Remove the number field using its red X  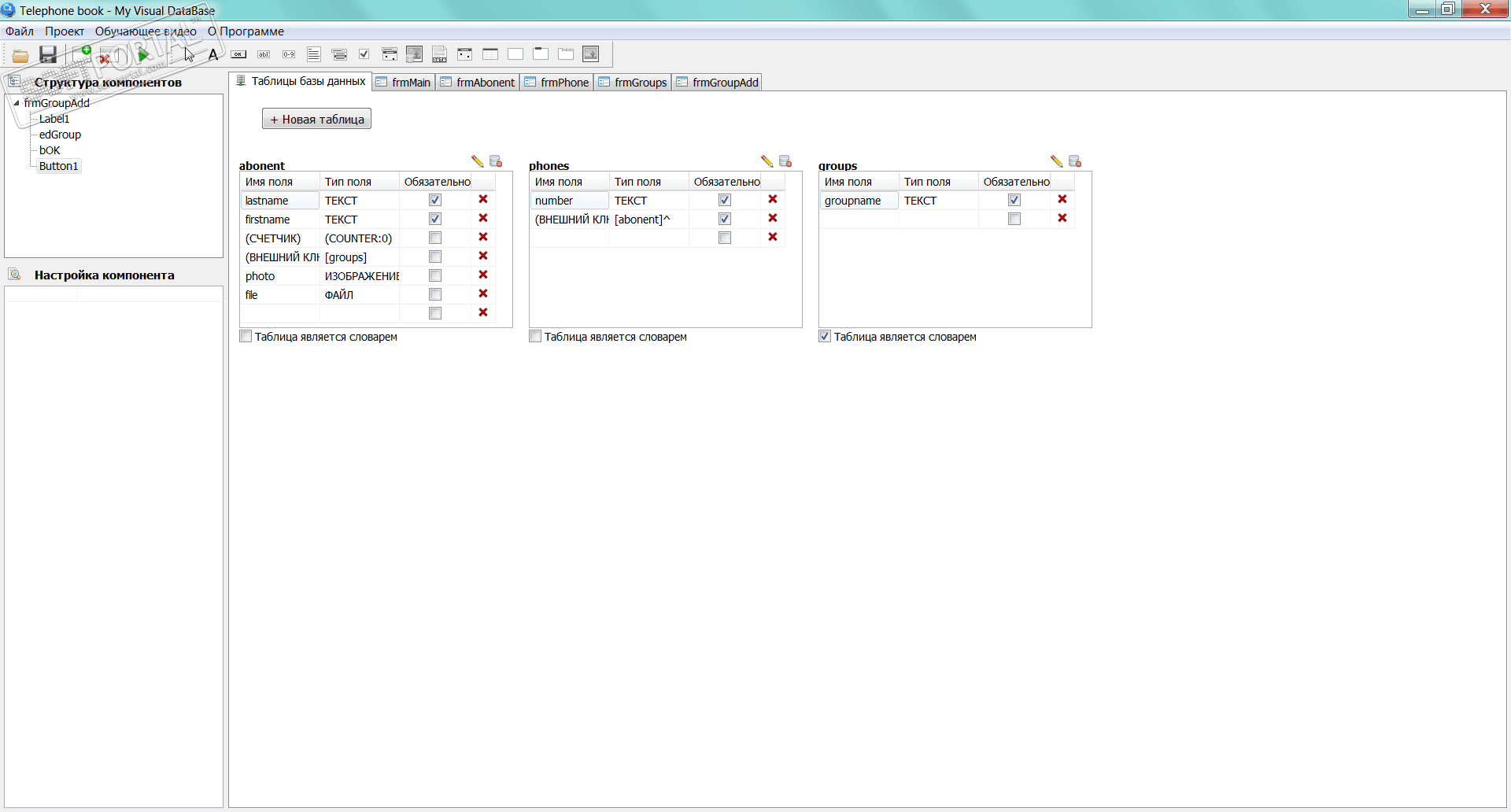pos(773,200)
